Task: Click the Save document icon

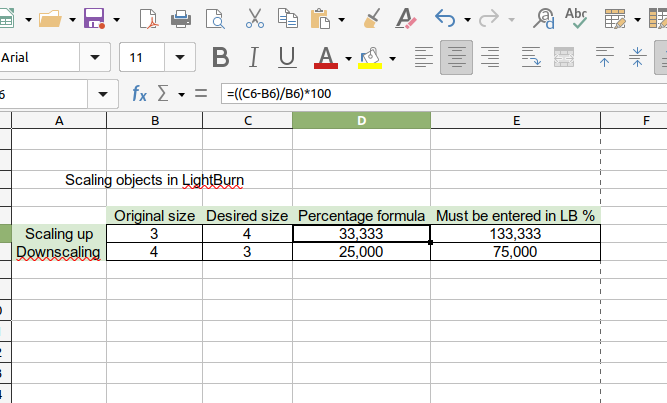Action: click(95, 18)
